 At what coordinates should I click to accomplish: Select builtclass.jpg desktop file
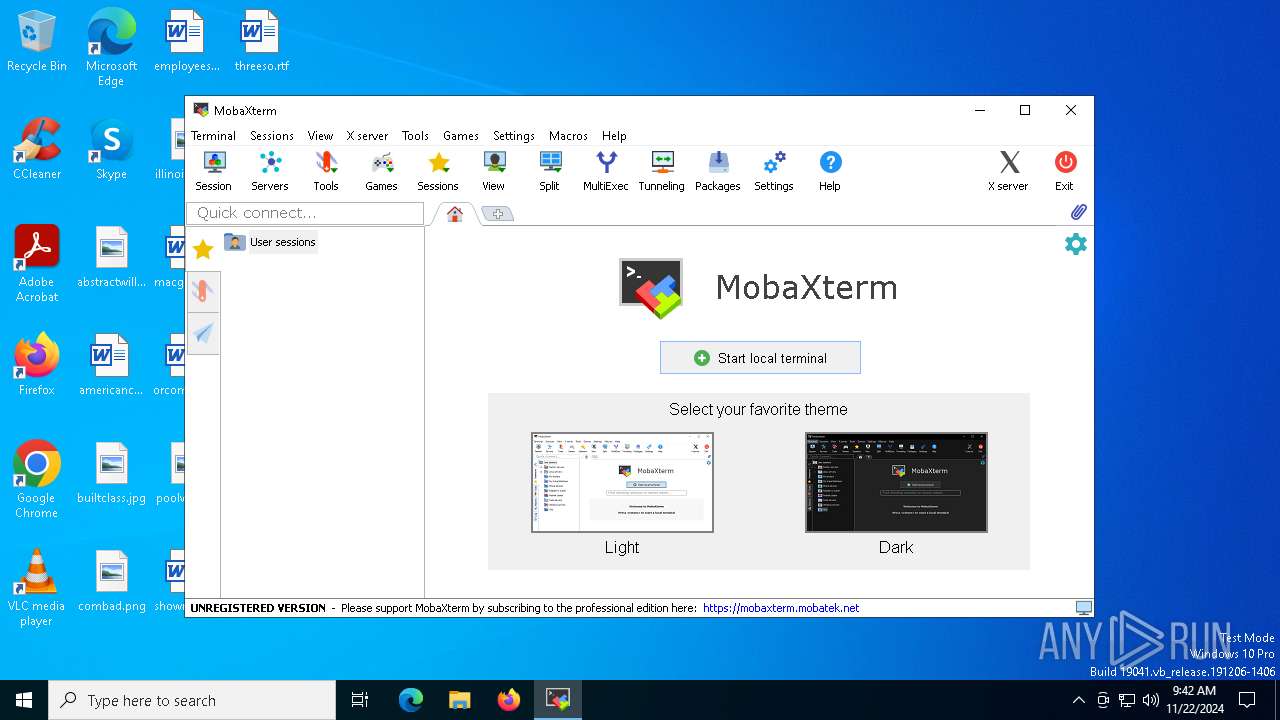(x=111, y=473)
